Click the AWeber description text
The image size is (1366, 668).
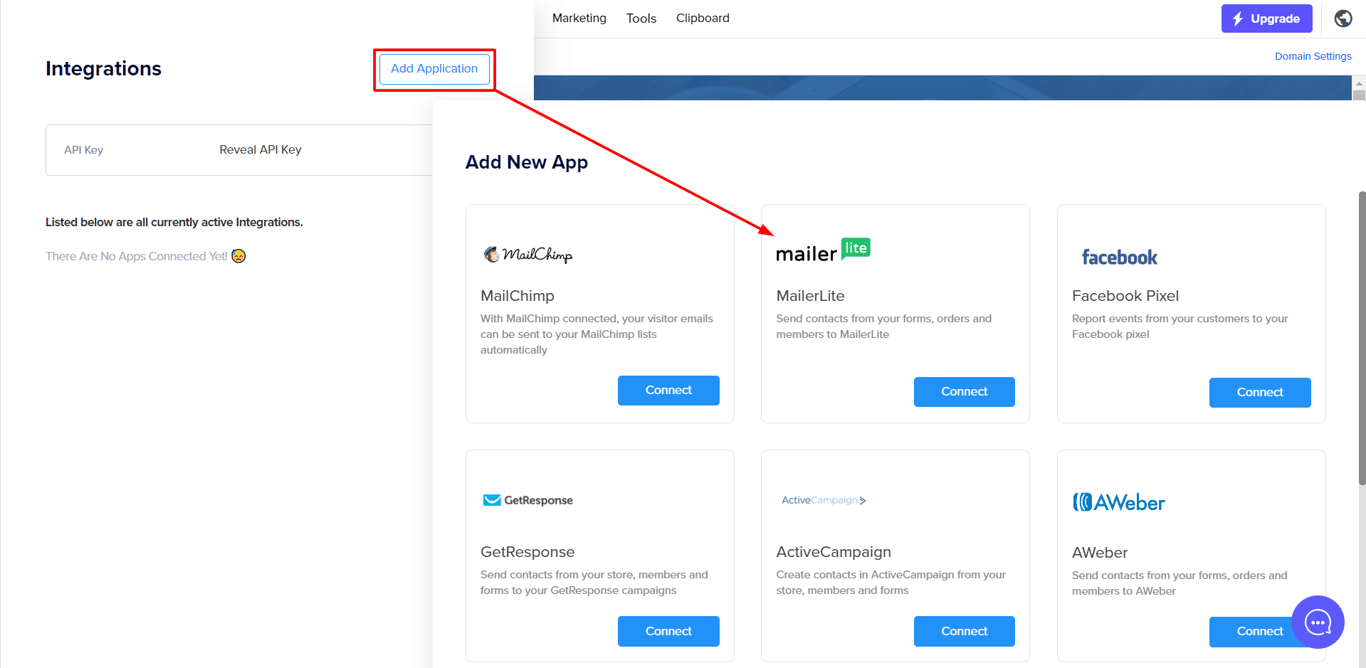pyautogui.click(x=1180, y=583)
